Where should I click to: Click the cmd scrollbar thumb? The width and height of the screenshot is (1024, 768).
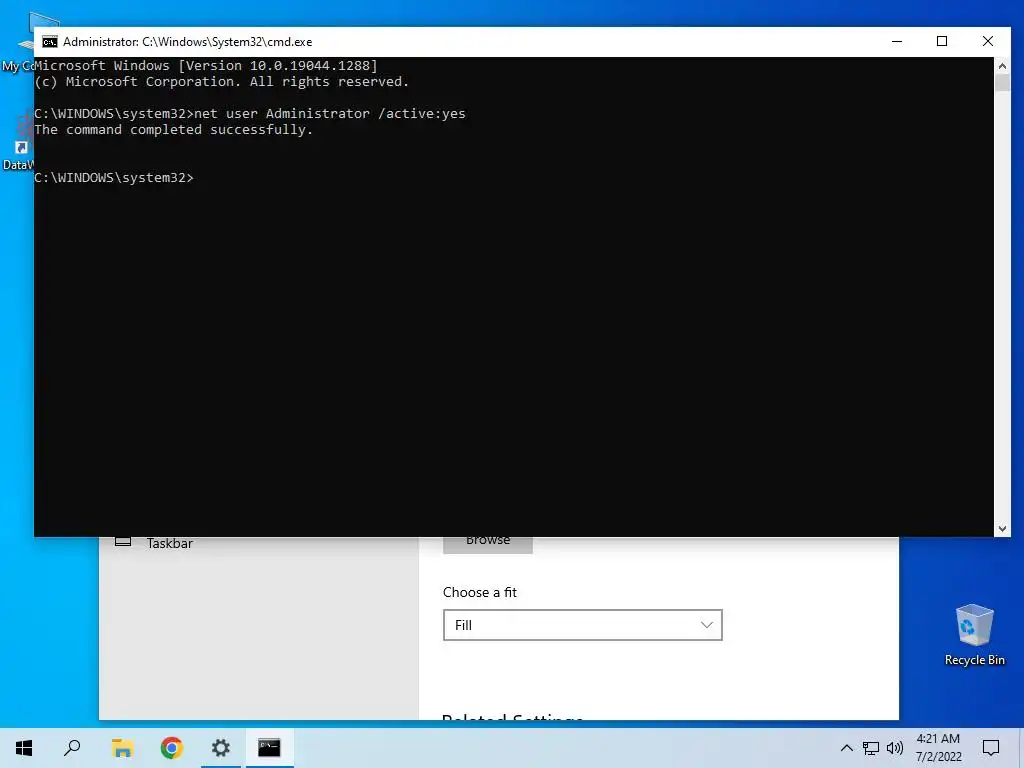pyautogui.click(x=1002, y=83)
